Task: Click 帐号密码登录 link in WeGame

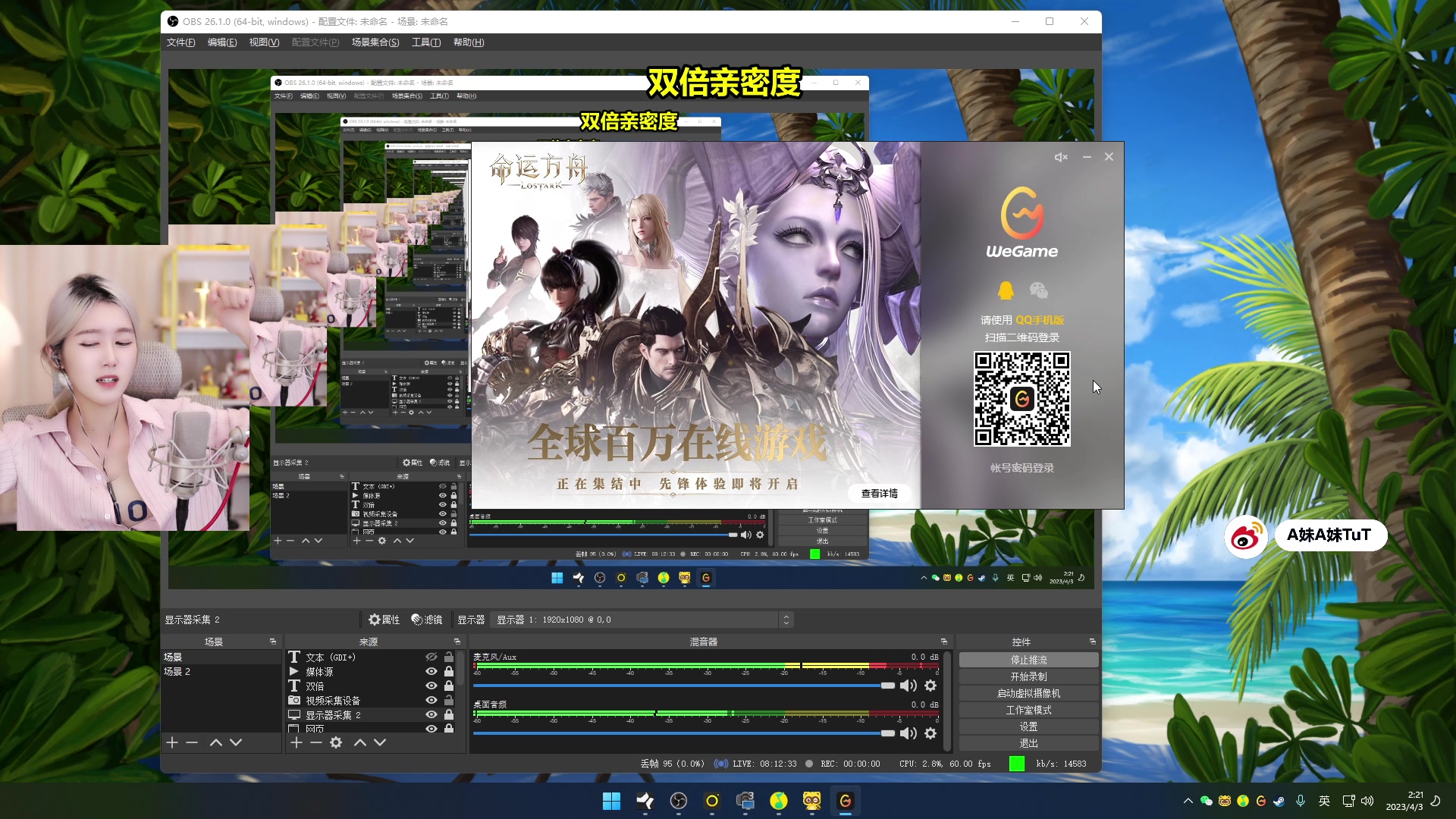Action: (1021, 468)
